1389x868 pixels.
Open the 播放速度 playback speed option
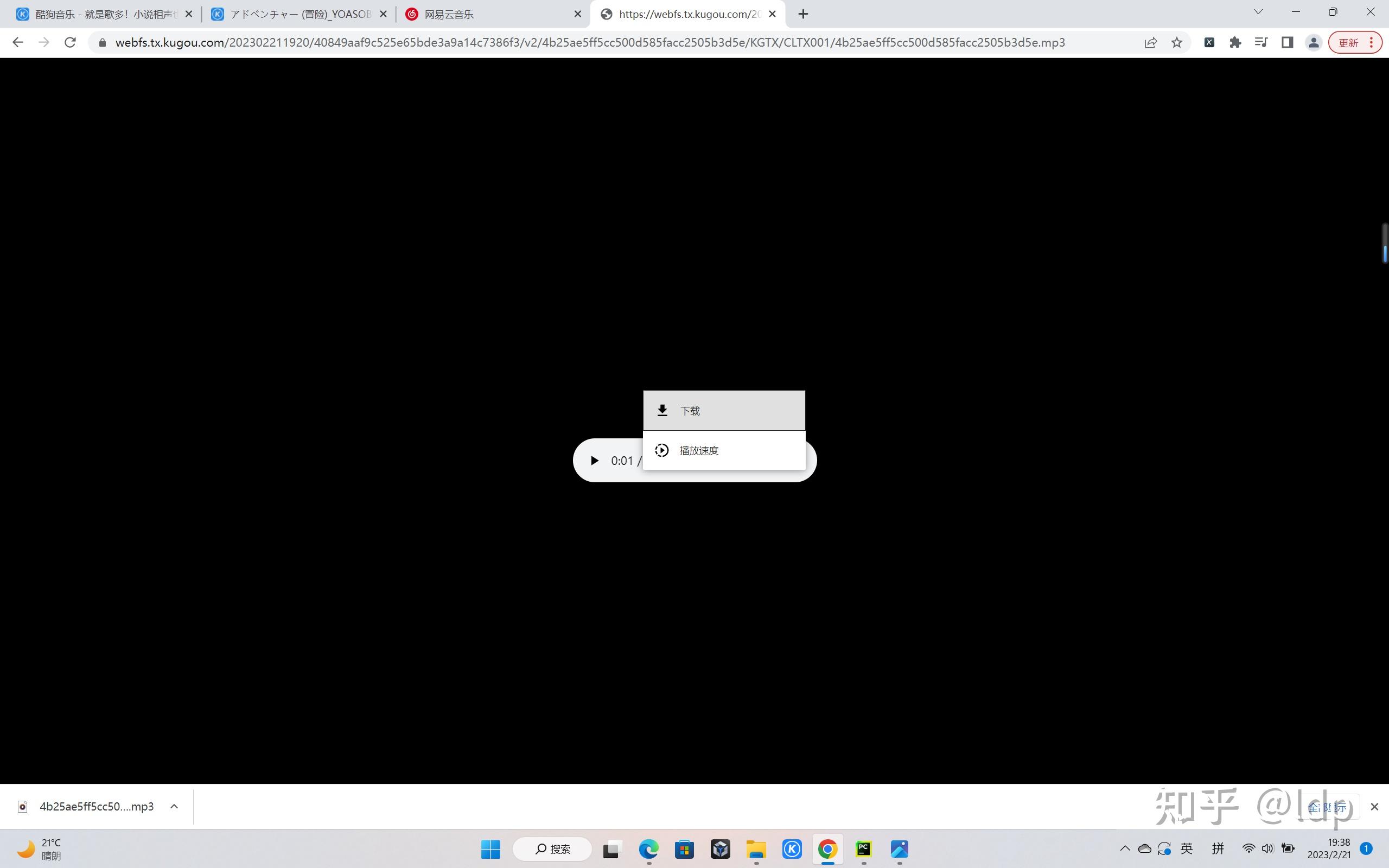[x=724, y=450]
